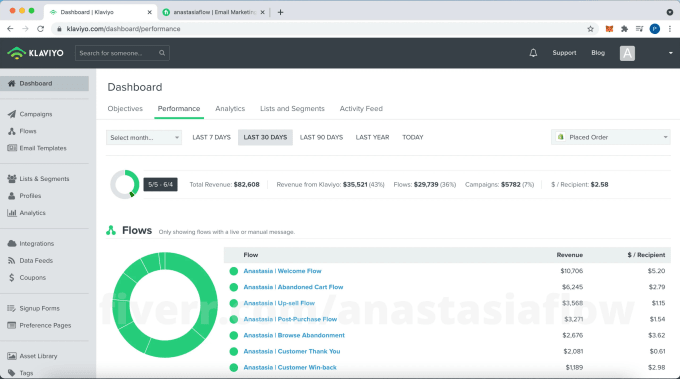Click green dot beside Browse Abandonment
This screenshot has width=680, height=379.
pos(234,335)
